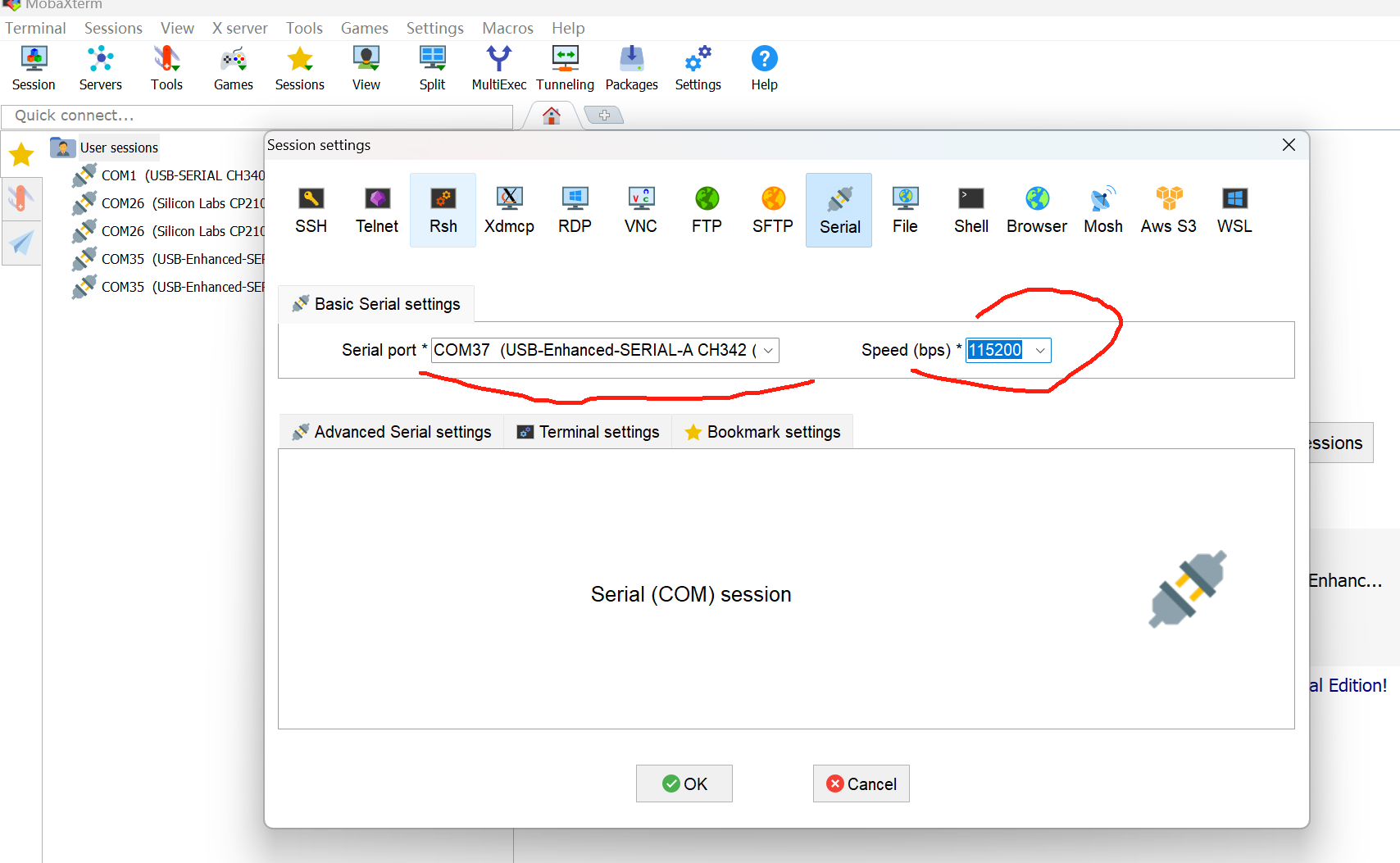
Task: Select the WSL session type
Action: (x=1234, y=210)
